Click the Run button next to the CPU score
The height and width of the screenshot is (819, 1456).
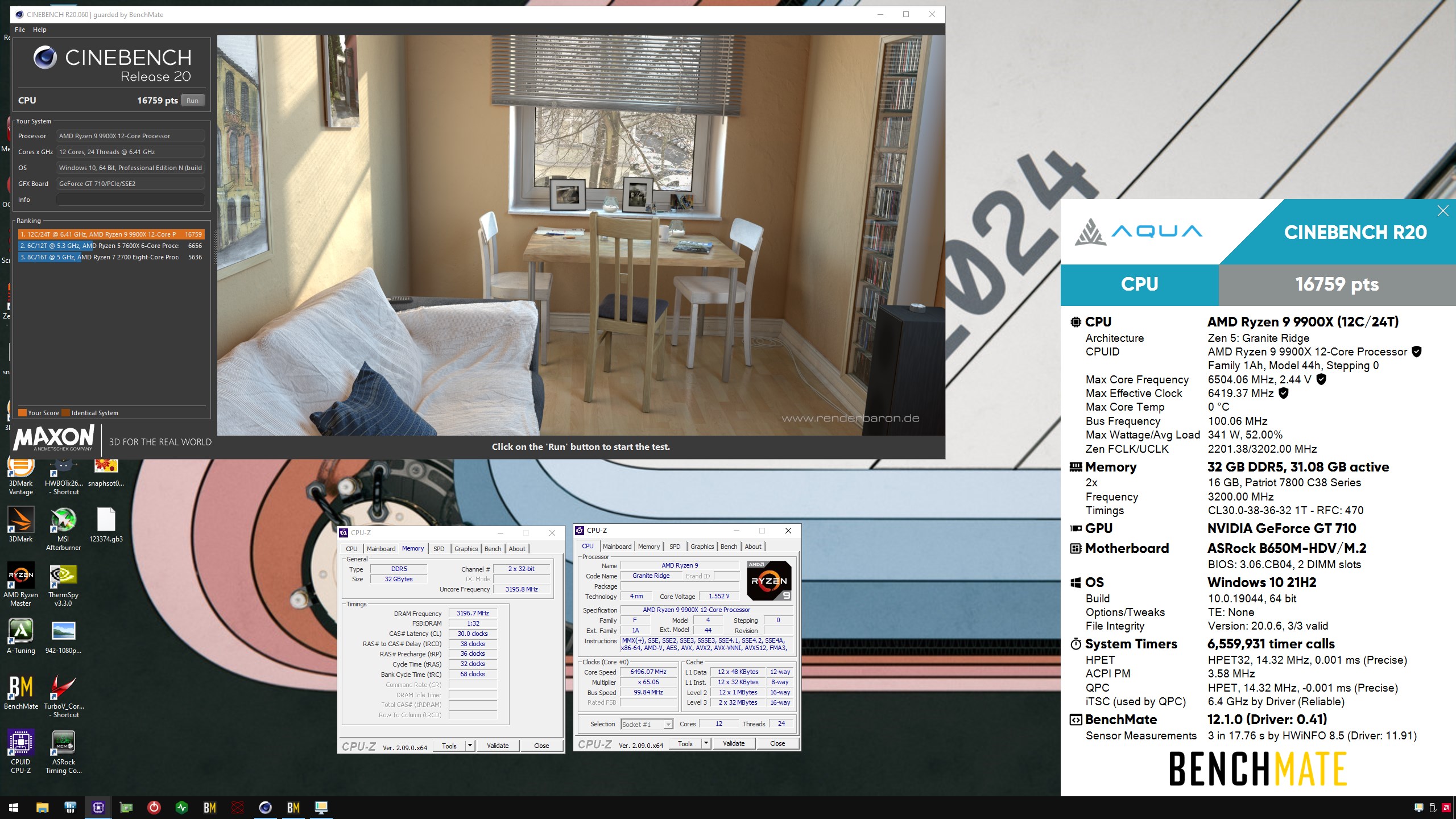(x=193, y=101)
